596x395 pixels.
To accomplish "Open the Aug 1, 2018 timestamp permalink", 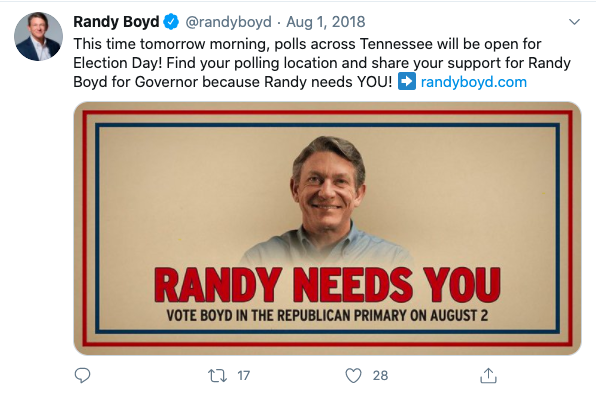I will click(326, 22).
